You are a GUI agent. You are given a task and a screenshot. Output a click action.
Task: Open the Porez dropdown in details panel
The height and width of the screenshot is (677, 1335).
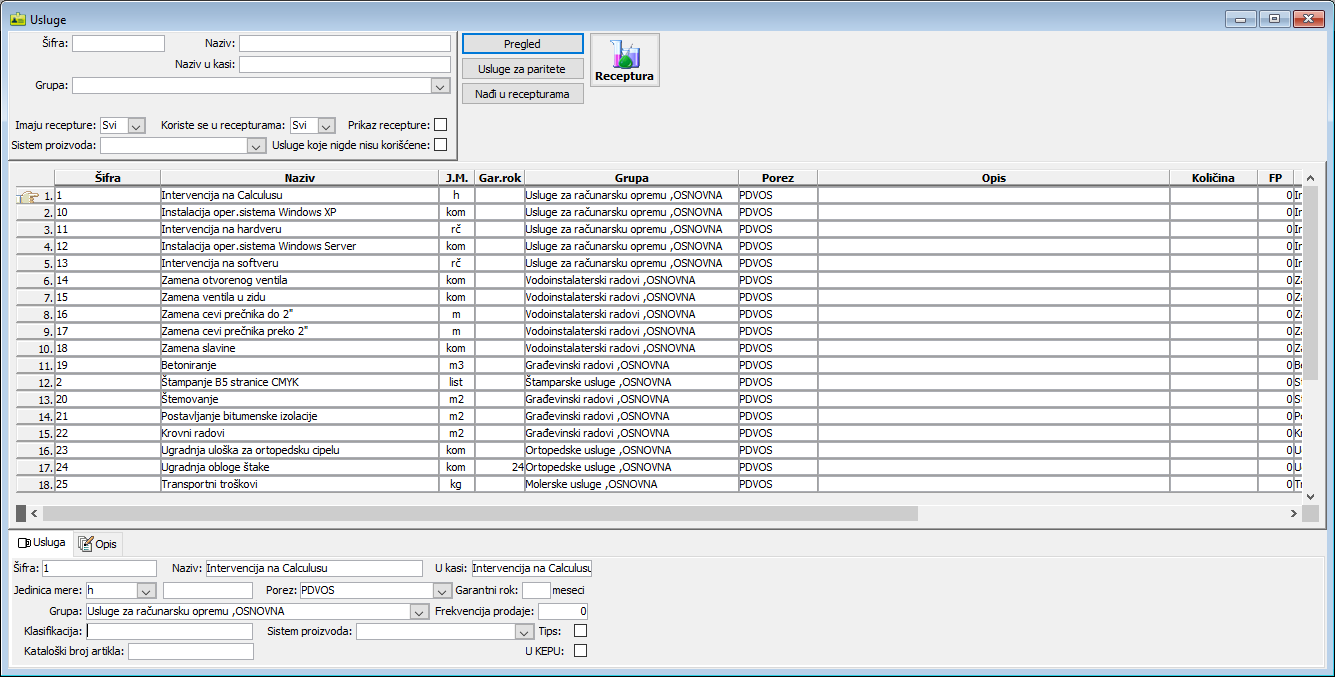click(x=441, y=590)
